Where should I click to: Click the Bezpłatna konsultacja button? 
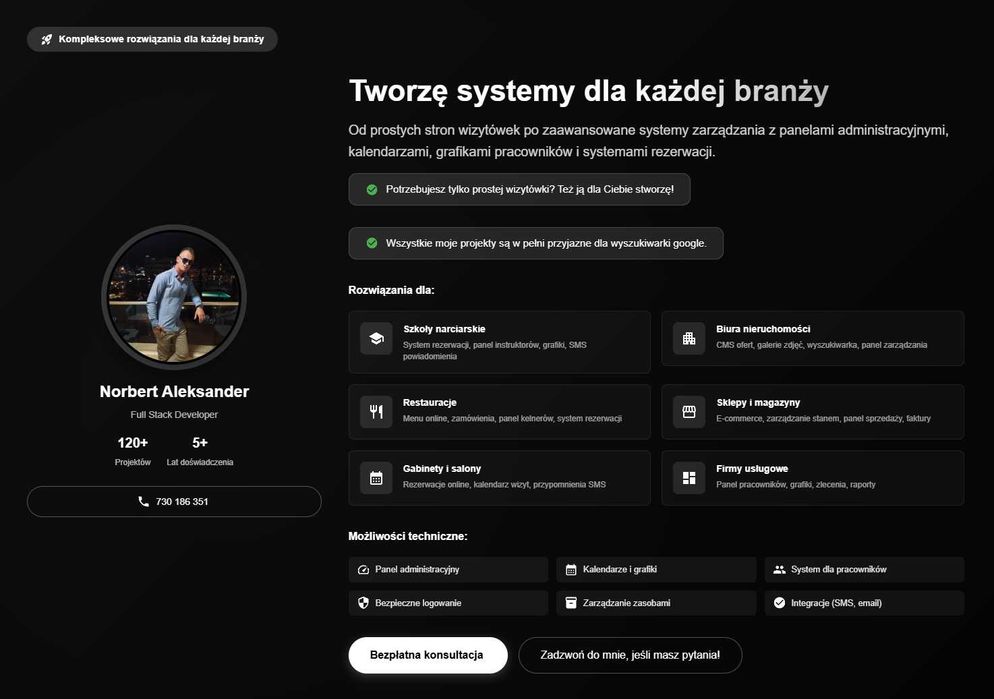coord(428,655)
